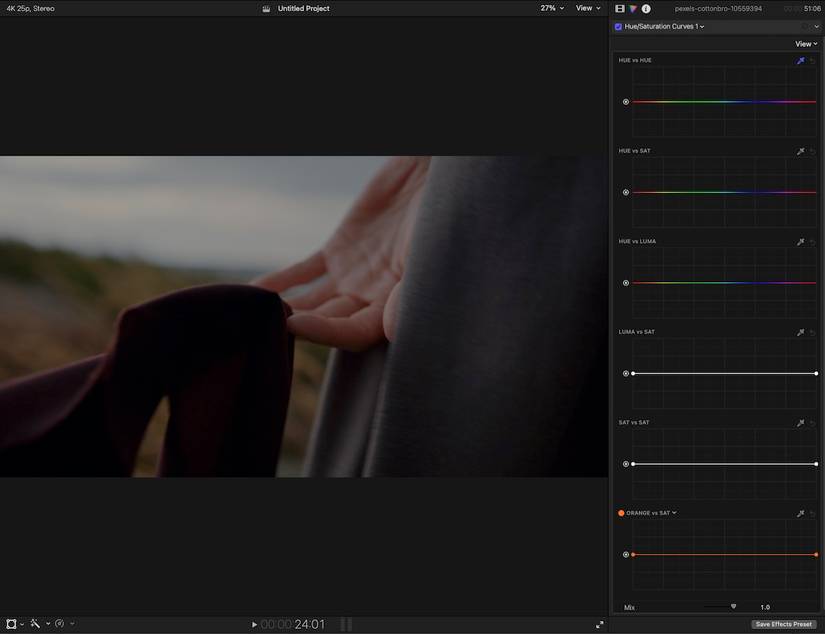Reset the SAT vs SAT curve
The image size is (825, 634).
pyautogui.click(x=811, y=422)
